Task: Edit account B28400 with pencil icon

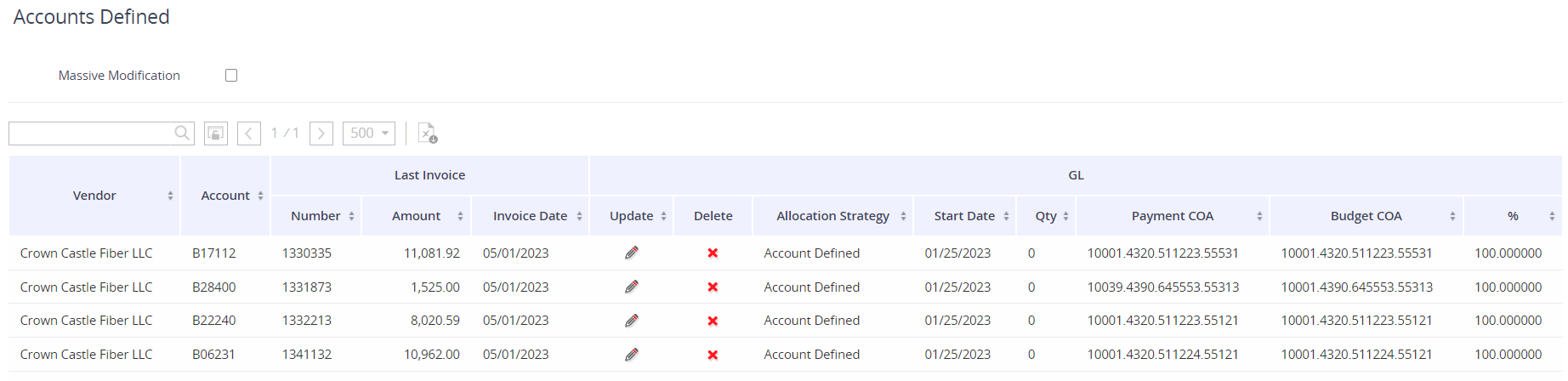Action: tap(632, 287)
